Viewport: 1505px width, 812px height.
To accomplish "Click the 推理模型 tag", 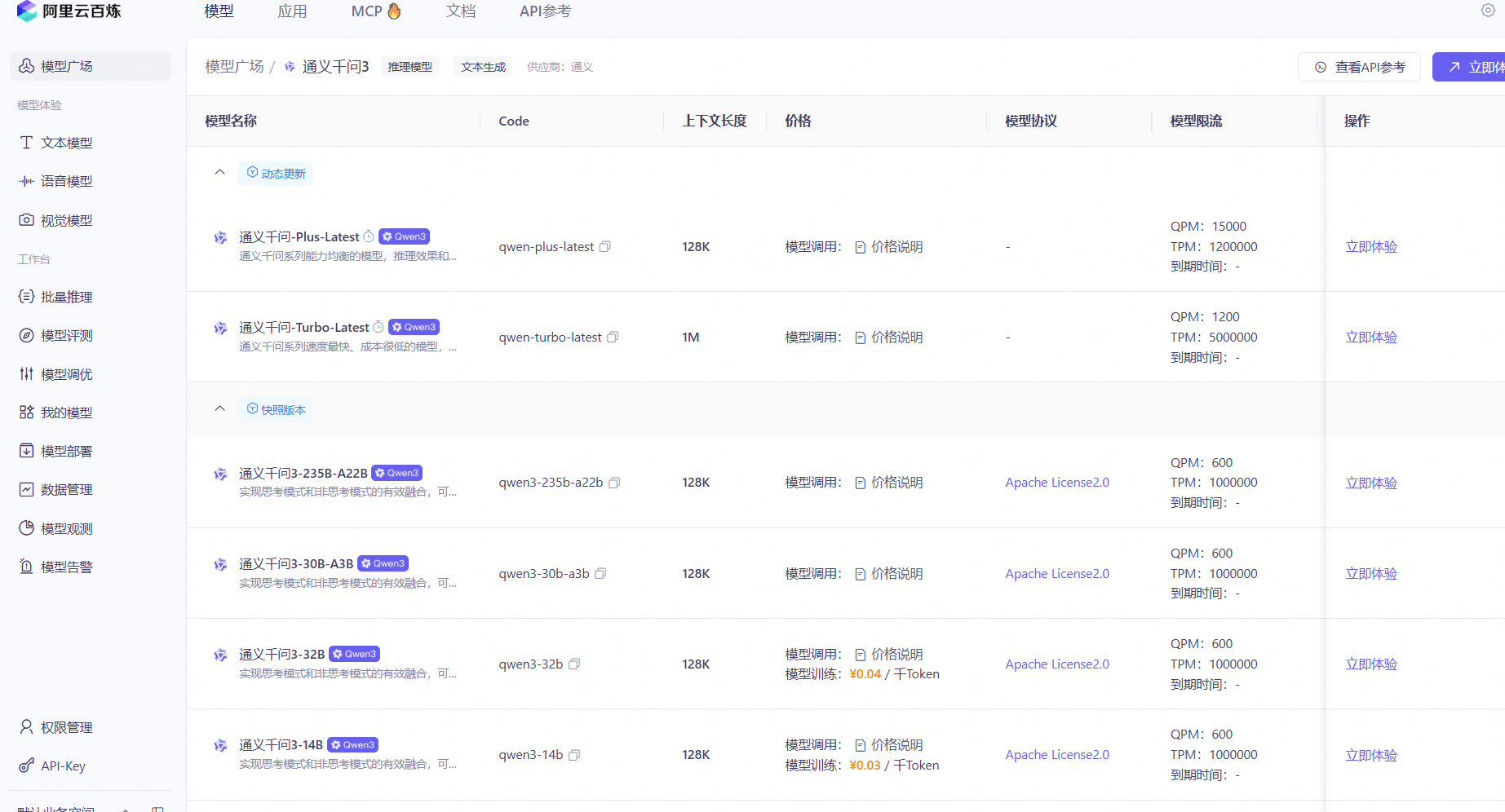I will tap(410, 67).
